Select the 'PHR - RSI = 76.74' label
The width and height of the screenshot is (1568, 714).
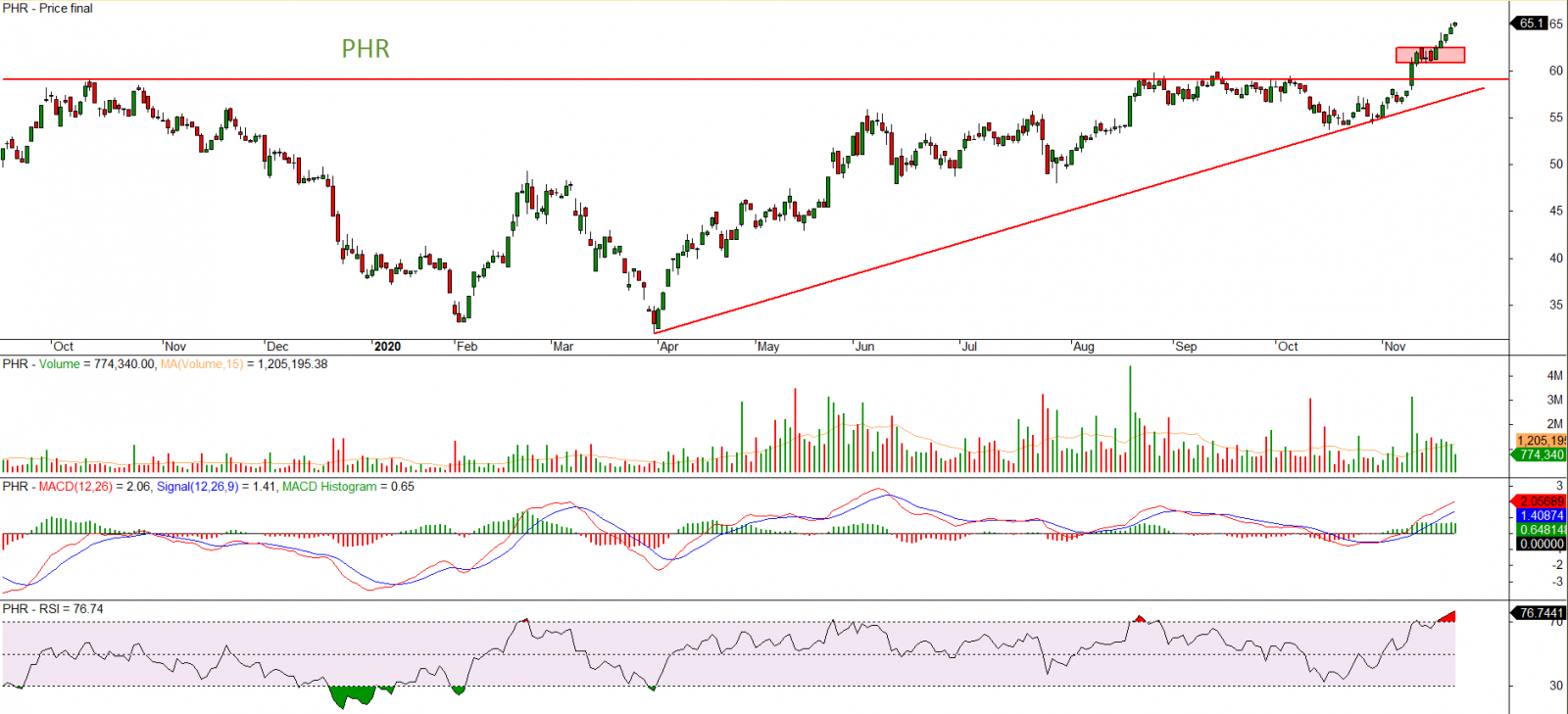53,609
